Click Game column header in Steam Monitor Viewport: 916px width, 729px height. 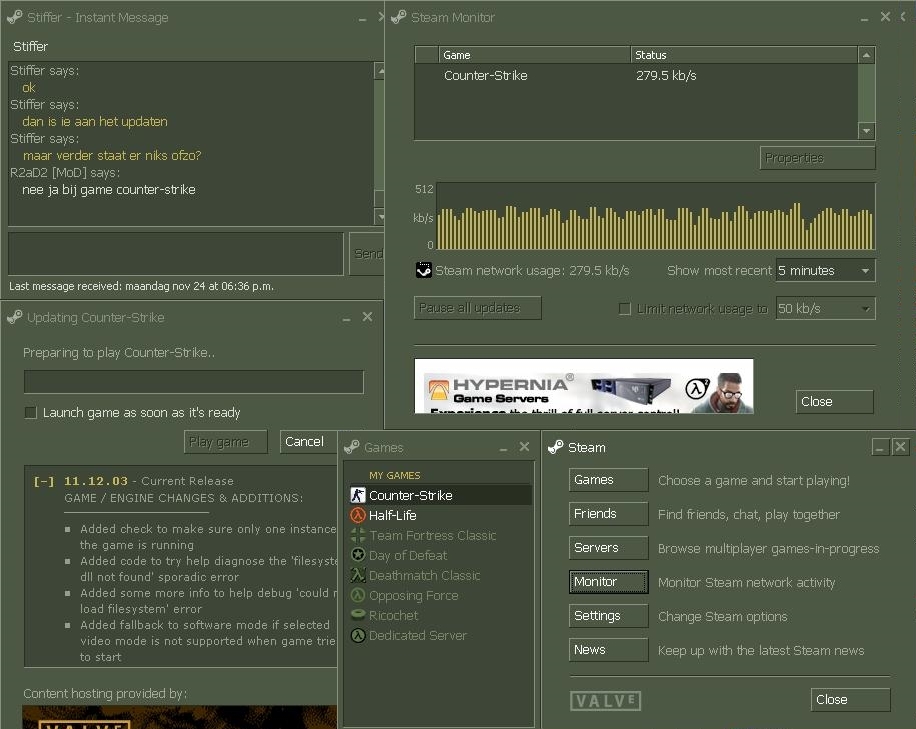pos(535,55)
